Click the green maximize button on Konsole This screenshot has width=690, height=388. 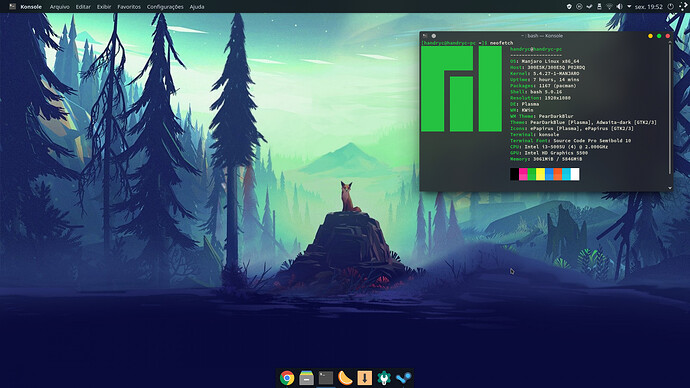pos(659,36)
